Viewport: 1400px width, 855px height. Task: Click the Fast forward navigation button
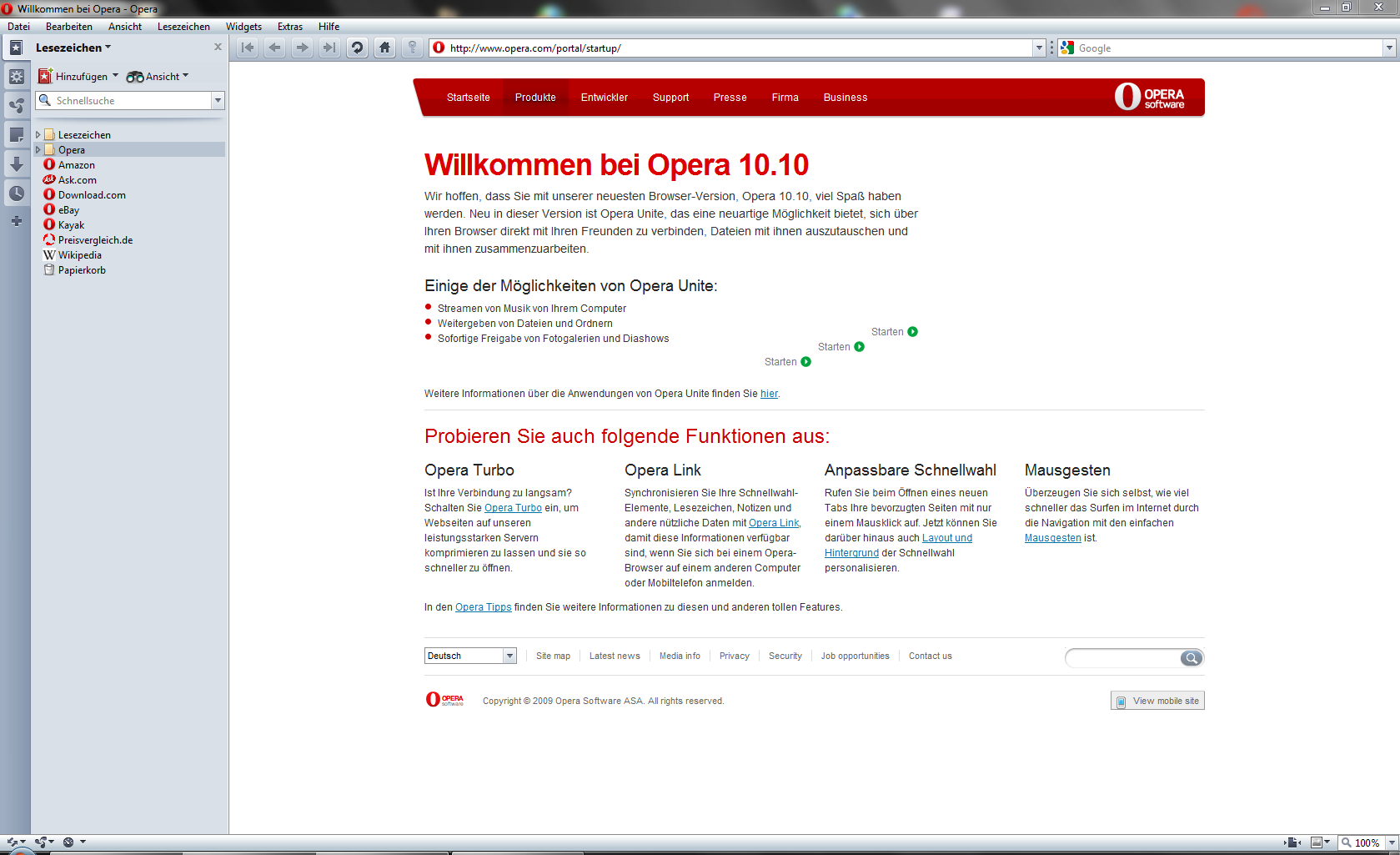pos(330,48)
